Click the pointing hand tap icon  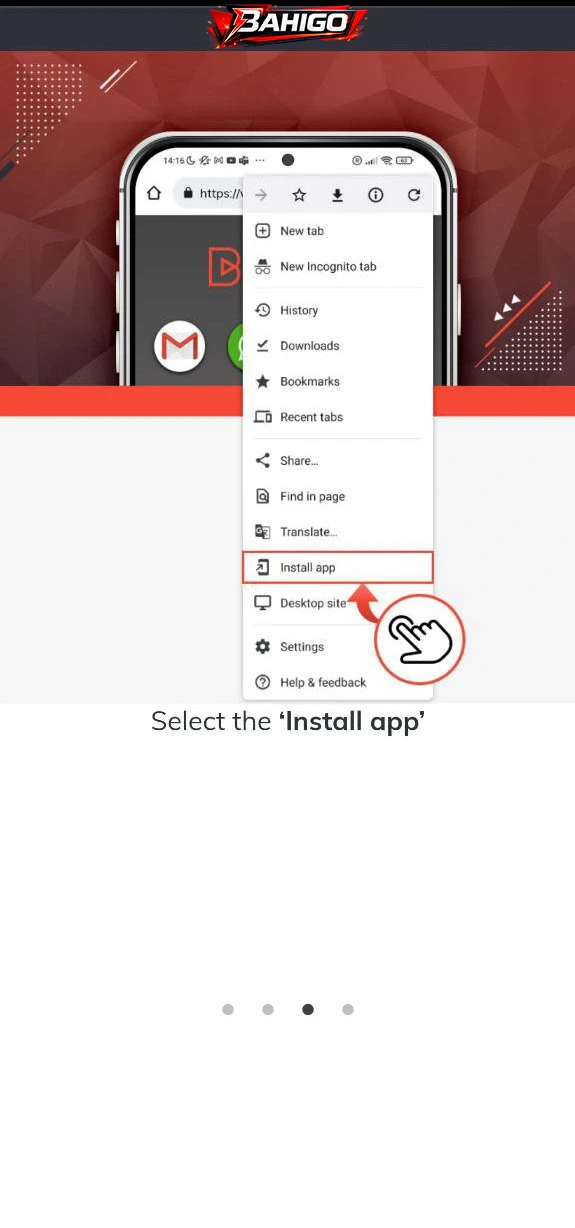[420, 640]
